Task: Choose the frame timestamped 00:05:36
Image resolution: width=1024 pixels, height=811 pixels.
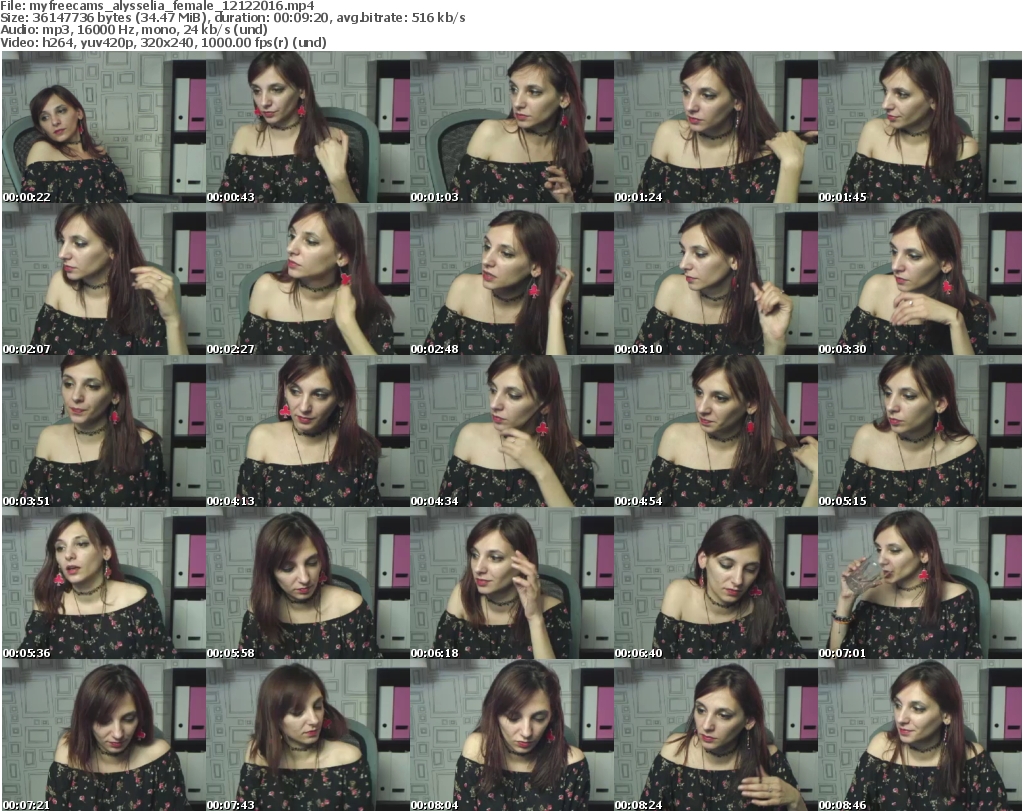Action: click(x=104, y=583)
